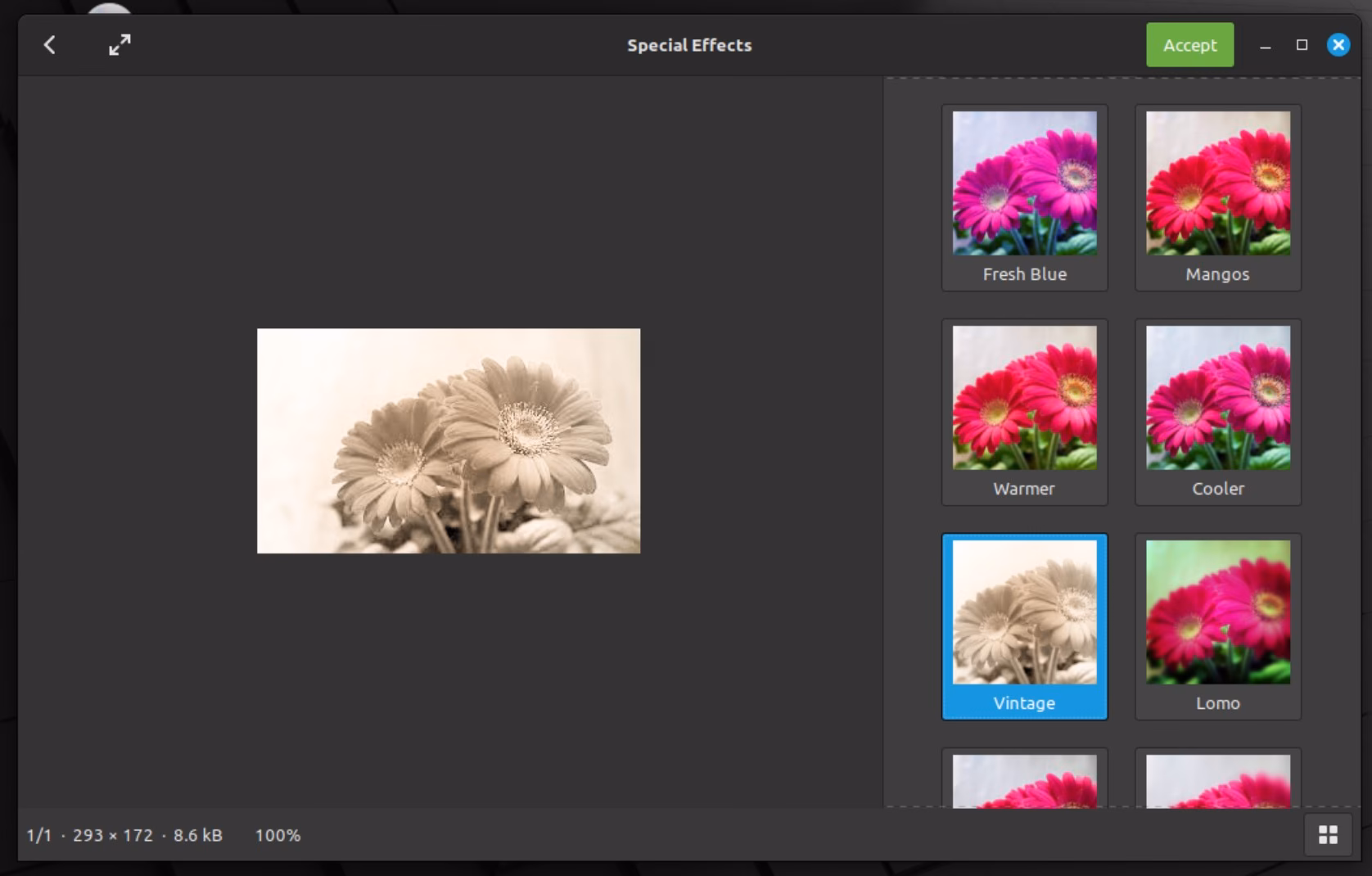The width and height of the screenshot is (1372, 876).
Task: Apply the Lomo effect preset
Action: 1217,626
